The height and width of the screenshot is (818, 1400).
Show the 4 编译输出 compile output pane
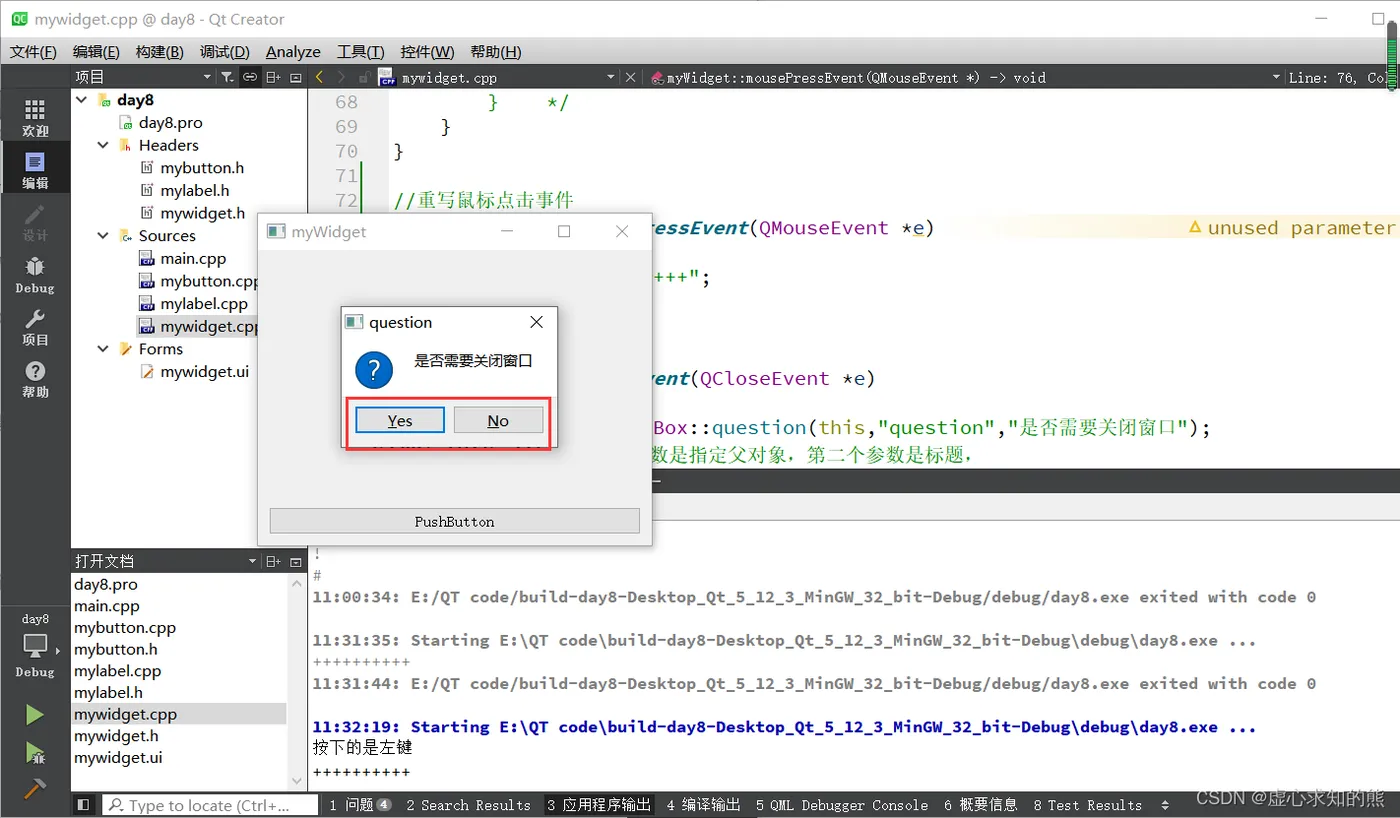[704, 805]
